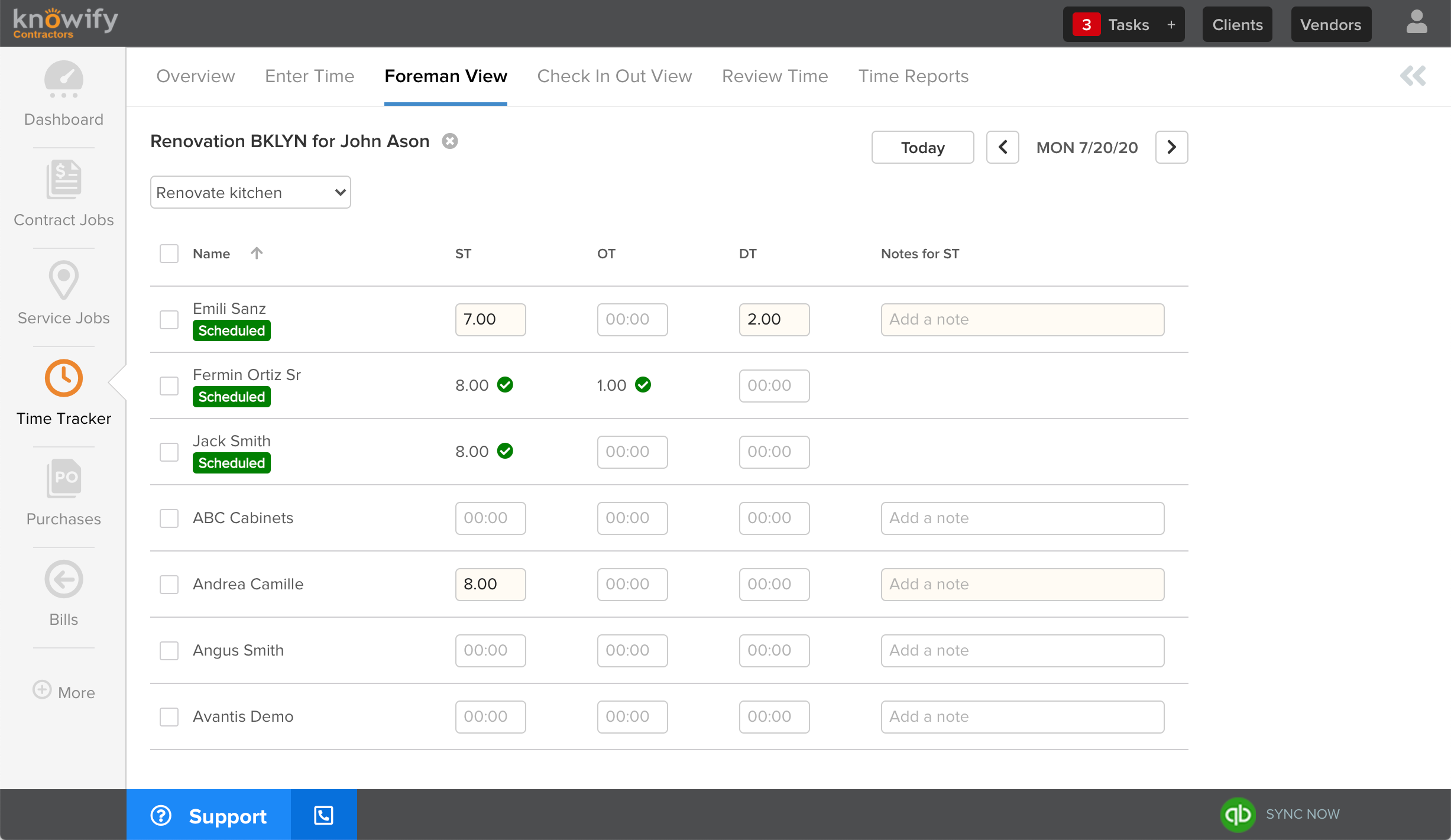Click Emili Sanz ST hours field

tap(491, 320)
